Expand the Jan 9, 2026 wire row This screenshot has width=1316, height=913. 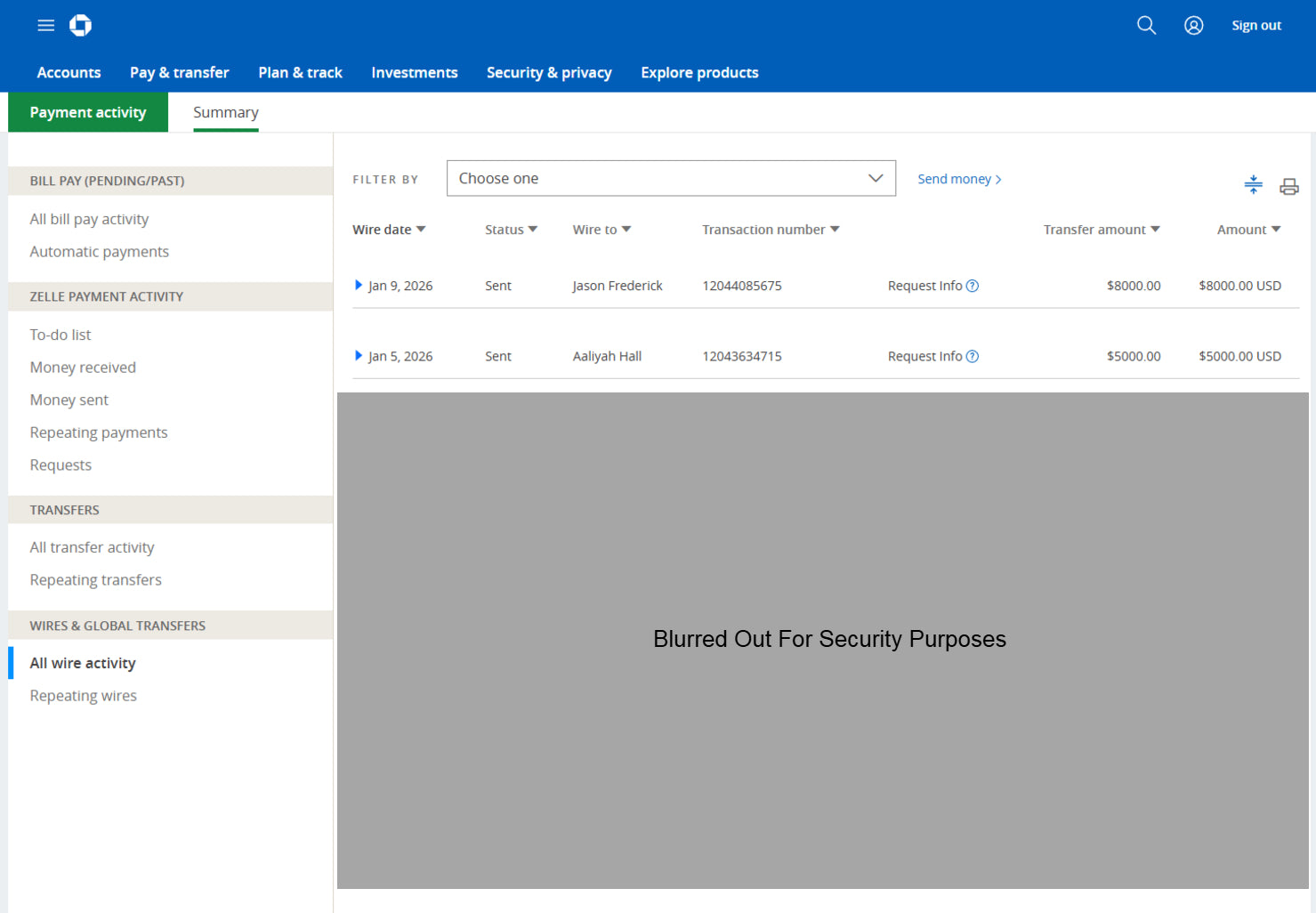click(359, 285)
